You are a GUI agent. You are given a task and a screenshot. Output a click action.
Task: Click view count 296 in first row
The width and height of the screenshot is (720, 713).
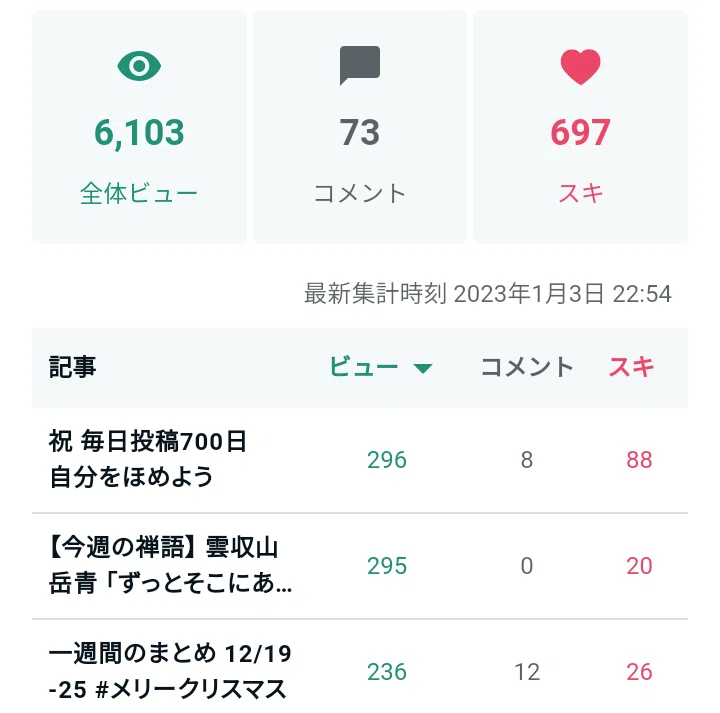(387, 460)
